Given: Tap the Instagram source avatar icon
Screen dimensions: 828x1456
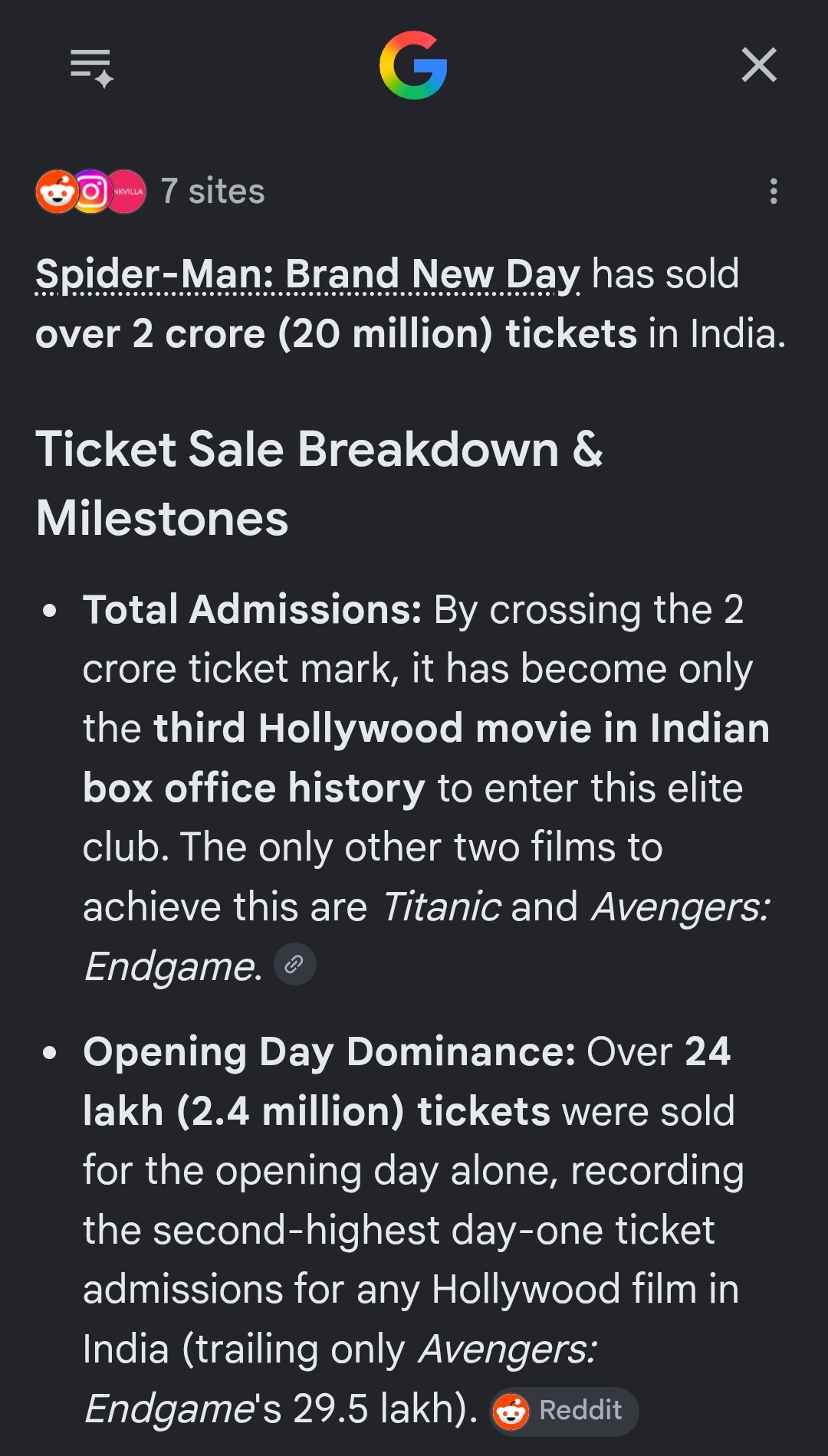Looking at the screenshot, I should tap(92, 192).
